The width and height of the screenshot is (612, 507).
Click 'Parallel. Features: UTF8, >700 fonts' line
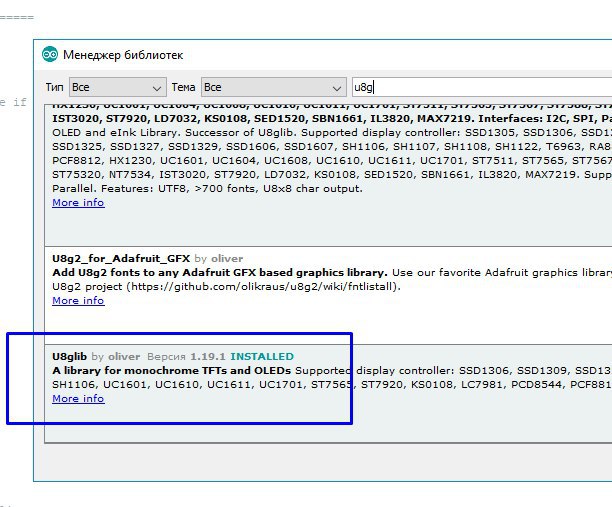pyautogui.click(x=207, y=189)
